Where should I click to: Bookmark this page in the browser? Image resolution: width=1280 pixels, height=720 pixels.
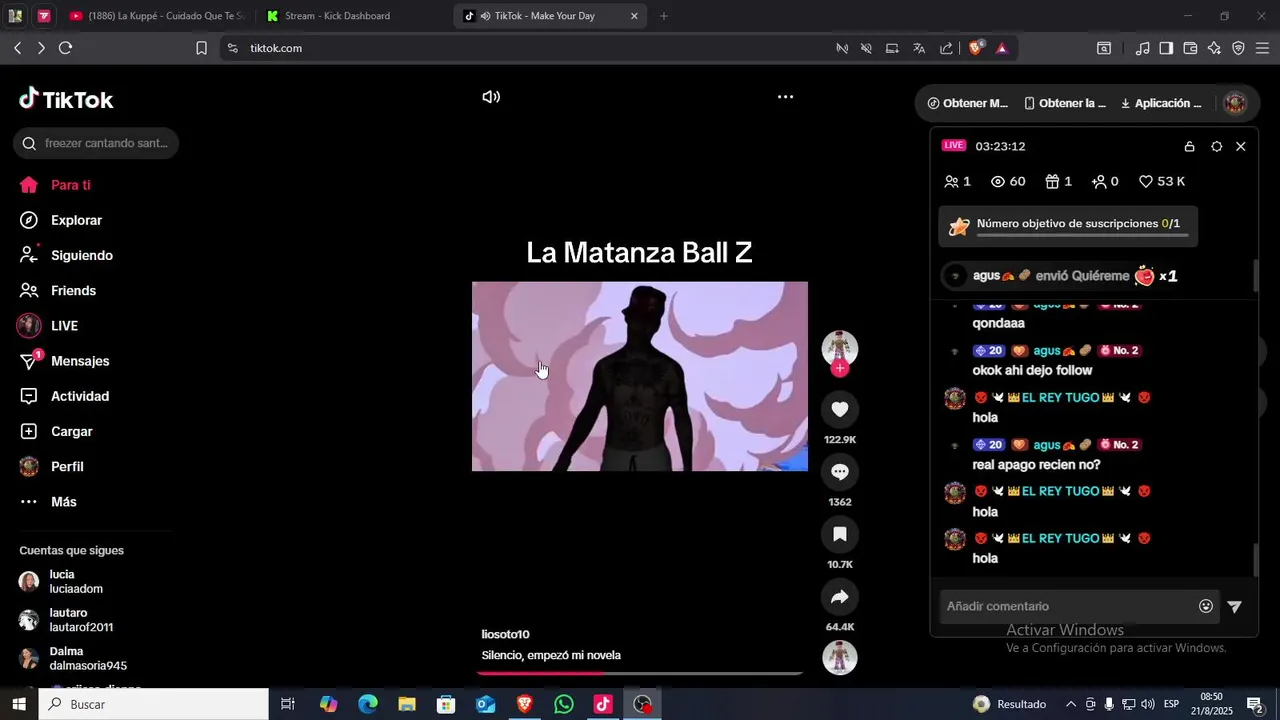(x=201, y=48)
